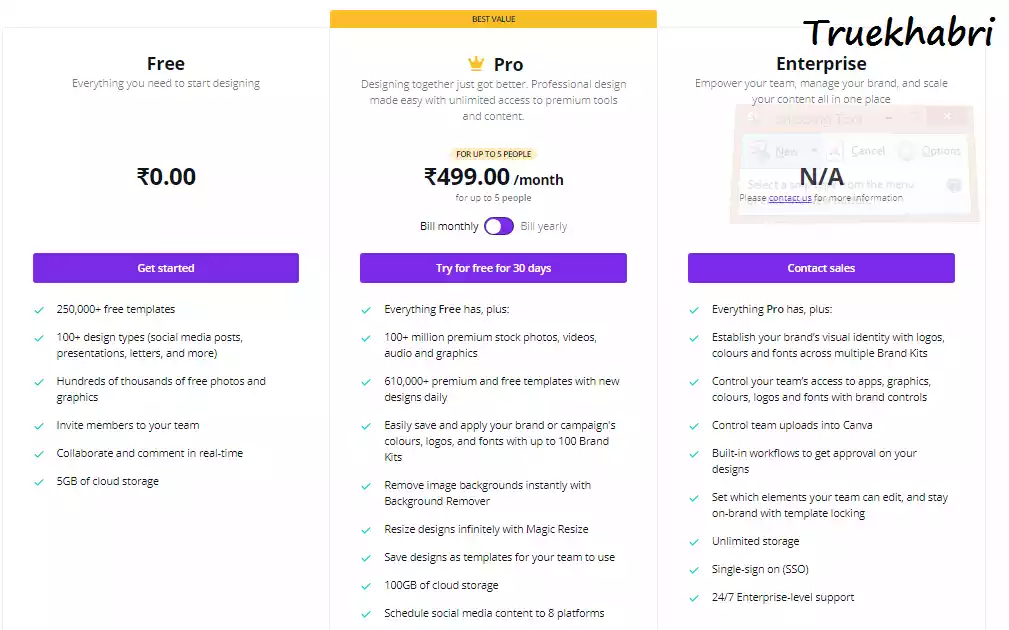Viewport: 1009px width, 630px height.
Task: Toggle the Bill monthly / Bill yearly switch
Action: coord(499,226)
